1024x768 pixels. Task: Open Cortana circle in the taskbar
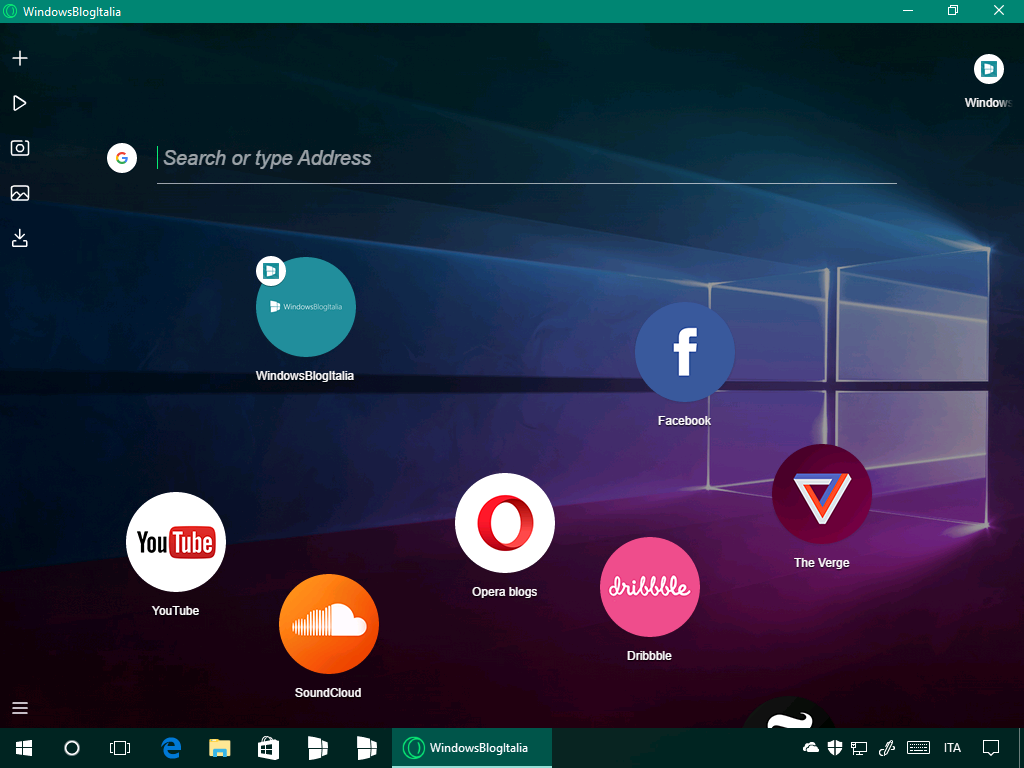(x=72, y=748)
